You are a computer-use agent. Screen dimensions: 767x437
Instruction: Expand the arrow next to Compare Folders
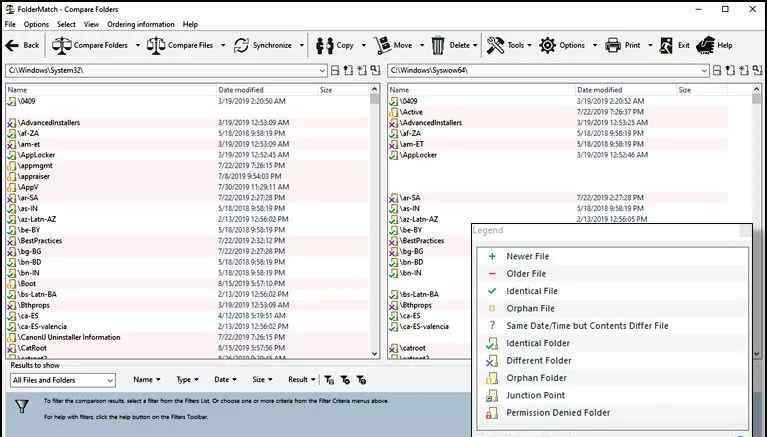pos(137,45)
